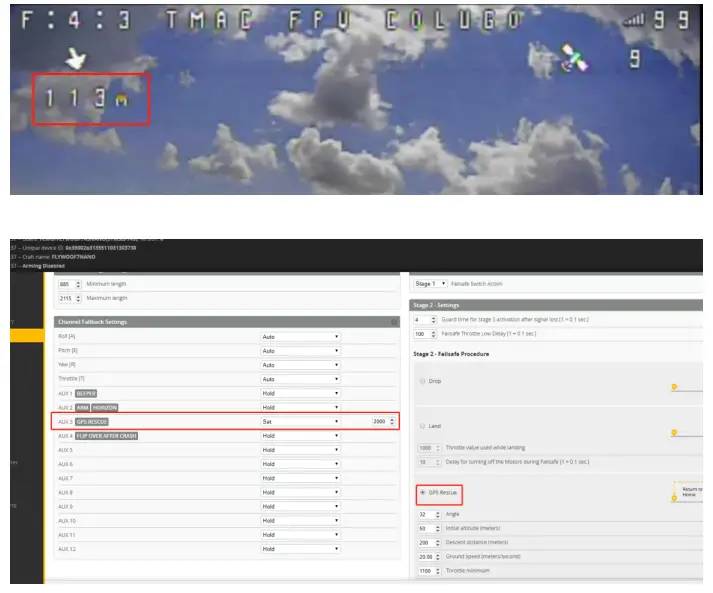Select the GPS Rescue radio button
The width and height of the screenshot is (713, 593).
422,492
